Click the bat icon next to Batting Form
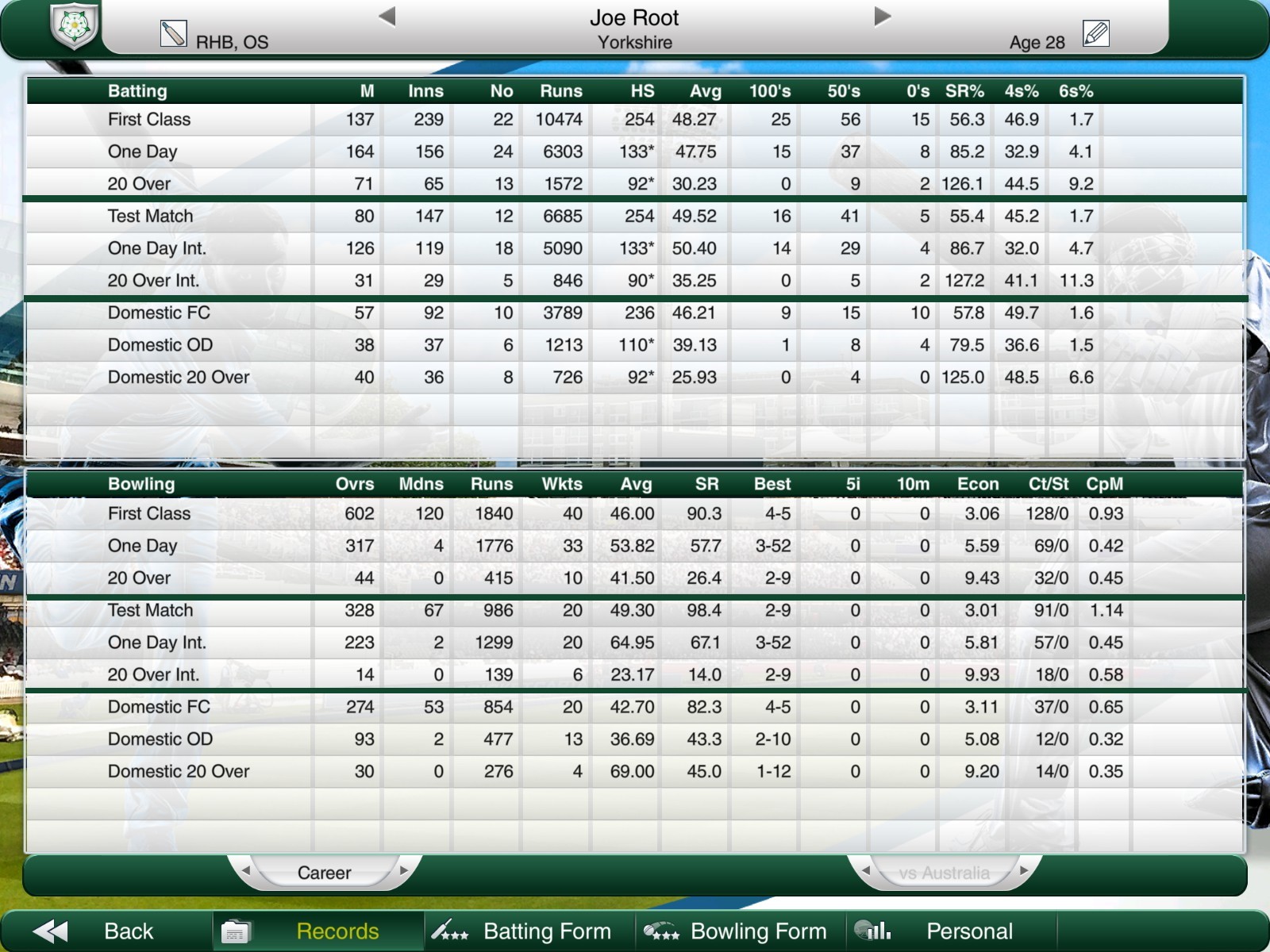The width and height of the screenshot is (1270, 952). (449, 930)
